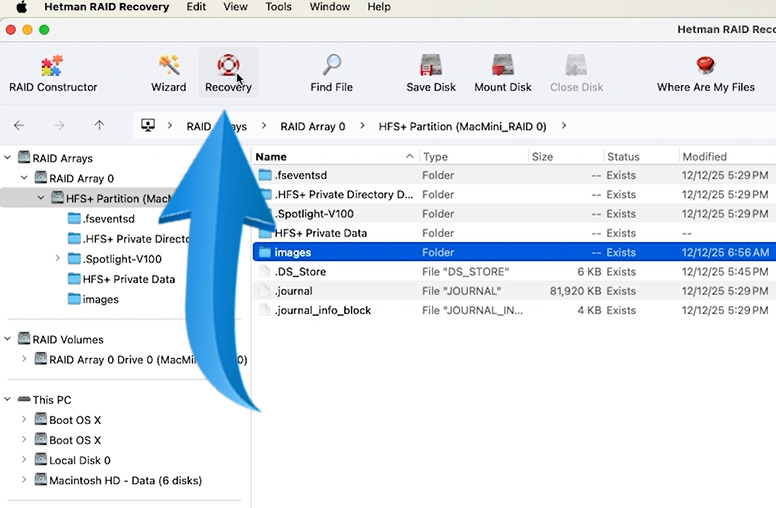The width and height of the screenshot is (776, 508).
Task: Collapse the This PC section
Action: click(x=7, y=400)
